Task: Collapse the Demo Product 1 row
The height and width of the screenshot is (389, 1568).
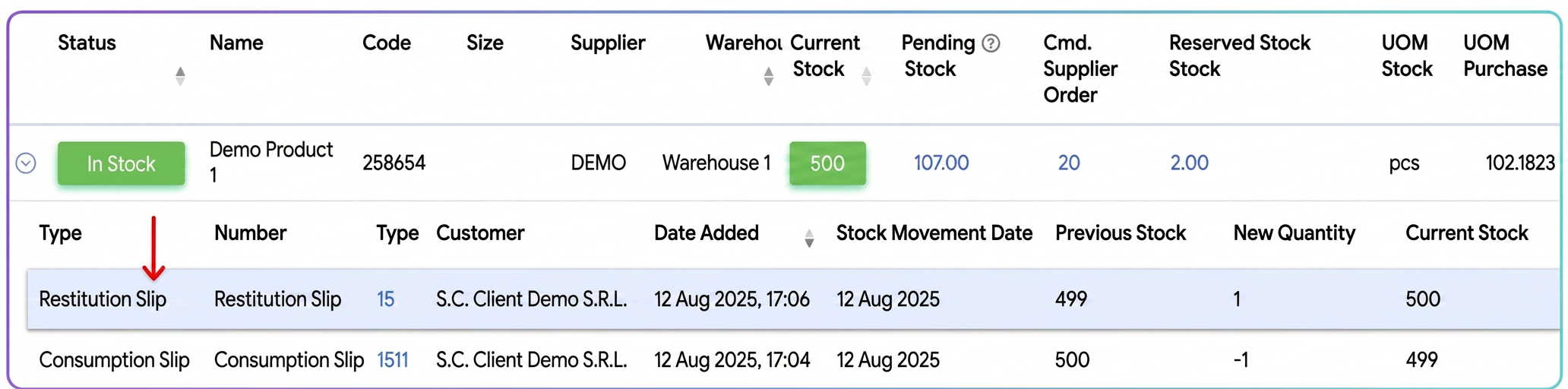Action: [x=26, y=163]
